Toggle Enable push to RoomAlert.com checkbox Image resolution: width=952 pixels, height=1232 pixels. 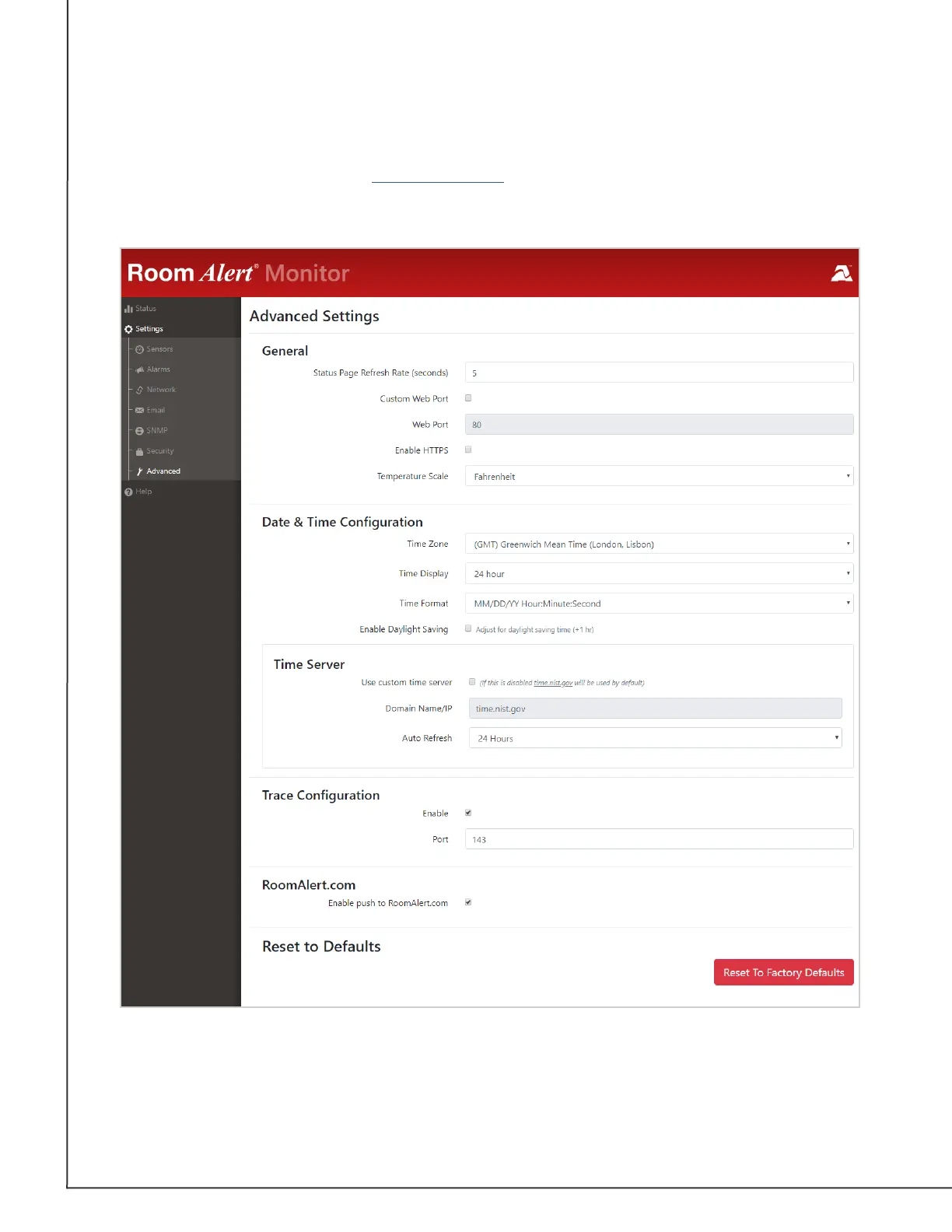click(x=468, y=902)
